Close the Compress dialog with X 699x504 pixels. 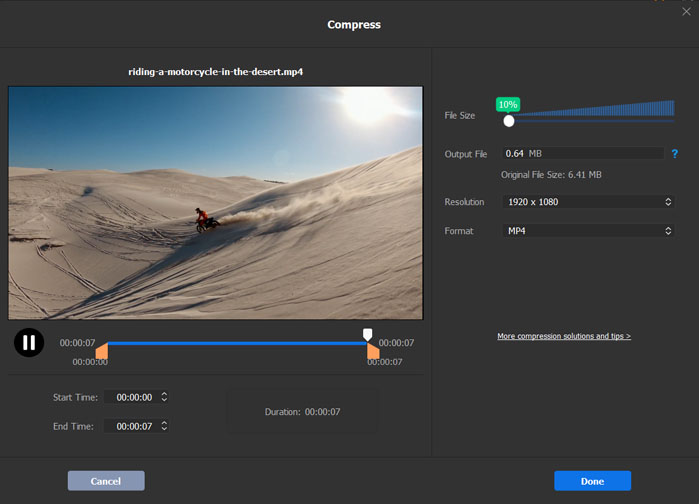point(686,12)
